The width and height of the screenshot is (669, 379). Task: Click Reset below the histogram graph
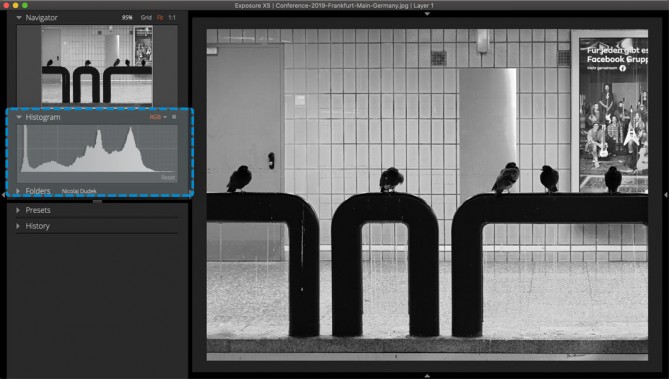point(168,178)
